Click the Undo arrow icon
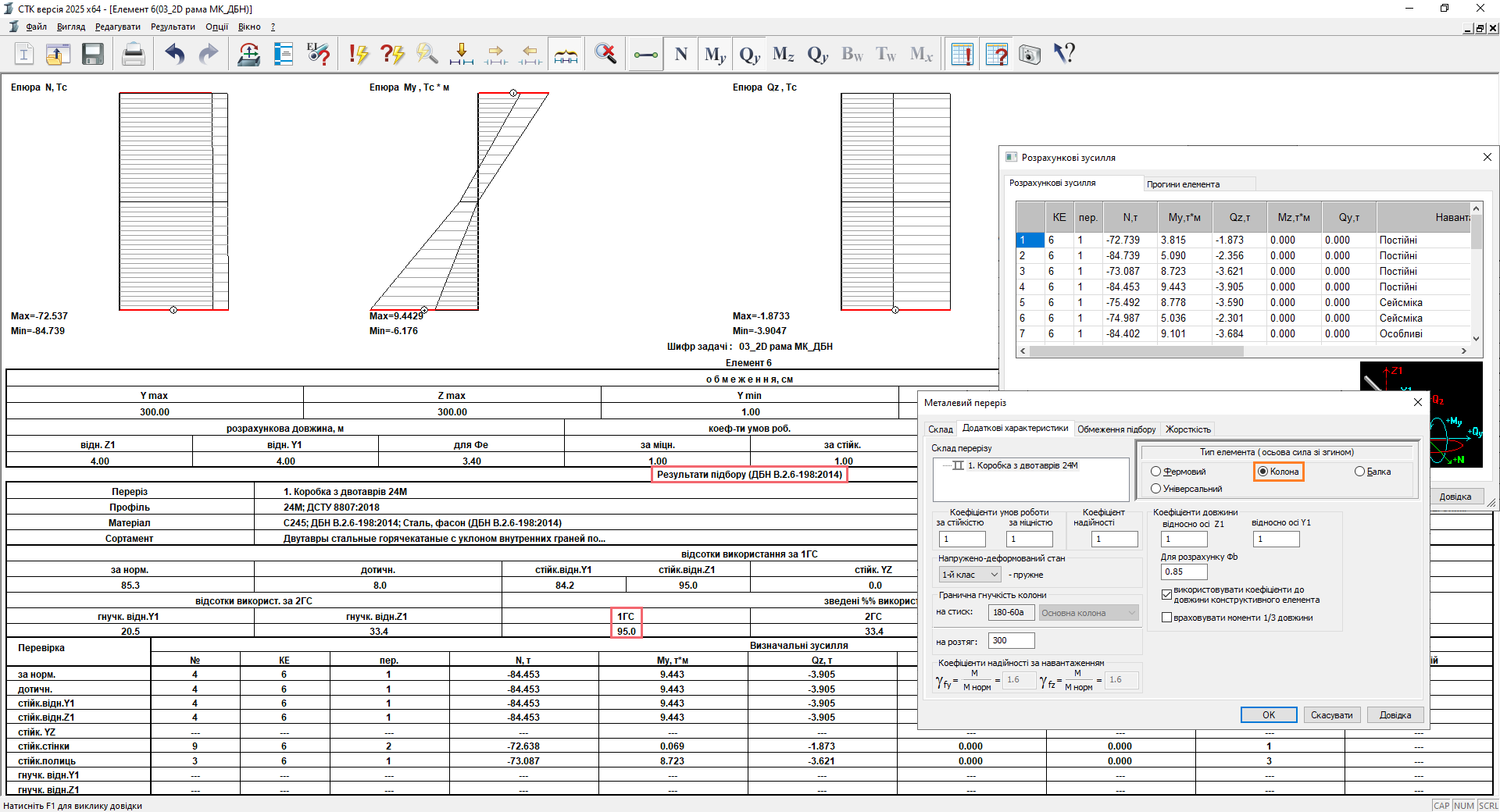The height and width of the screenshot is (812, 1500). point(174,54)
